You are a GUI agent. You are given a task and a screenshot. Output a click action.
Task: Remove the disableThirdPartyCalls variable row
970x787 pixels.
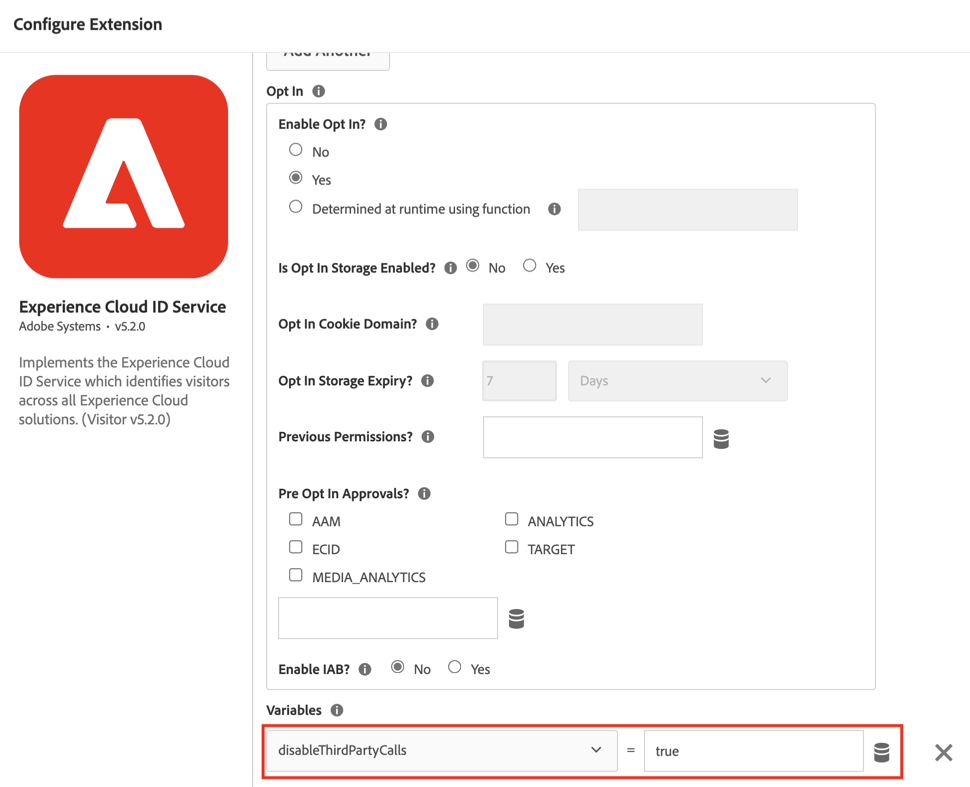(x=943, y=752)
